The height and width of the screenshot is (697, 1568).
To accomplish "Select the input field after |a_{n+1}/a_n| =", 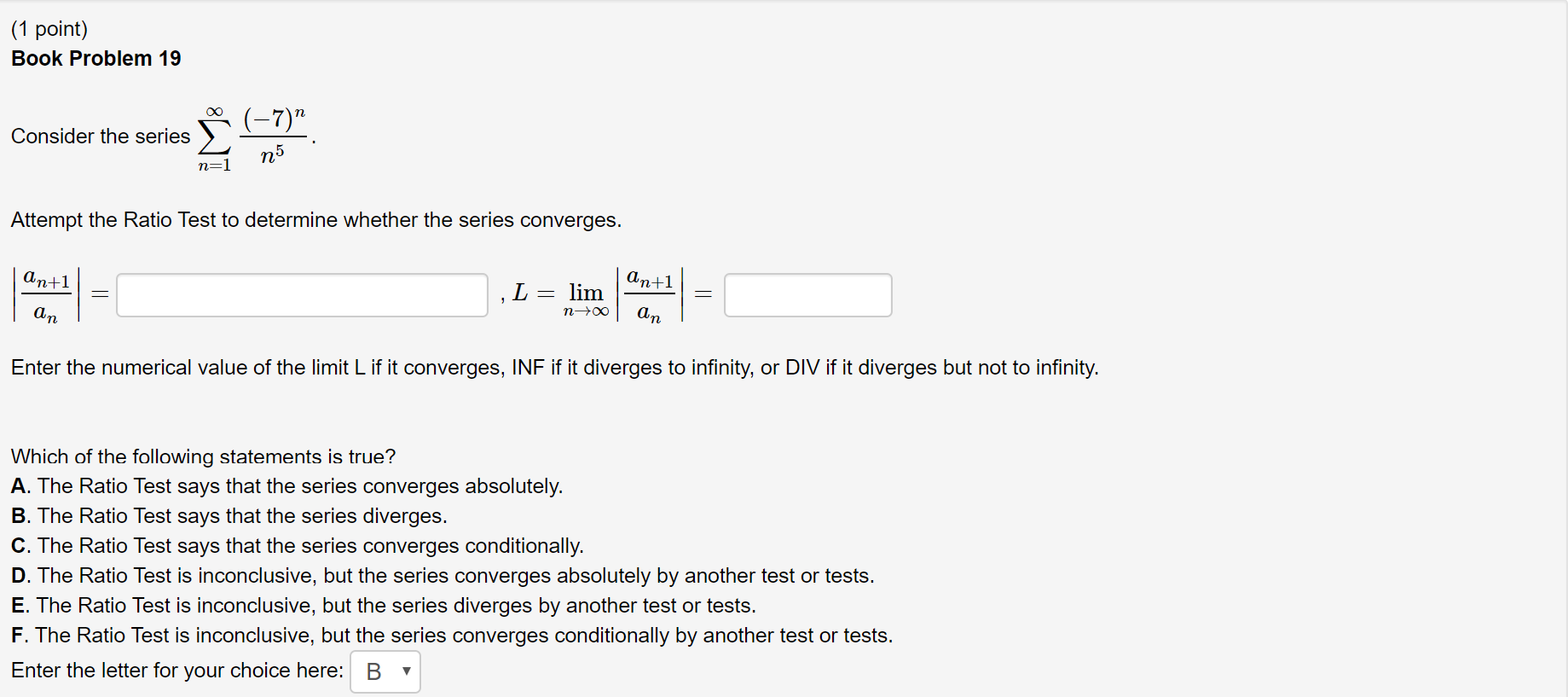I will tap(300, 294).
